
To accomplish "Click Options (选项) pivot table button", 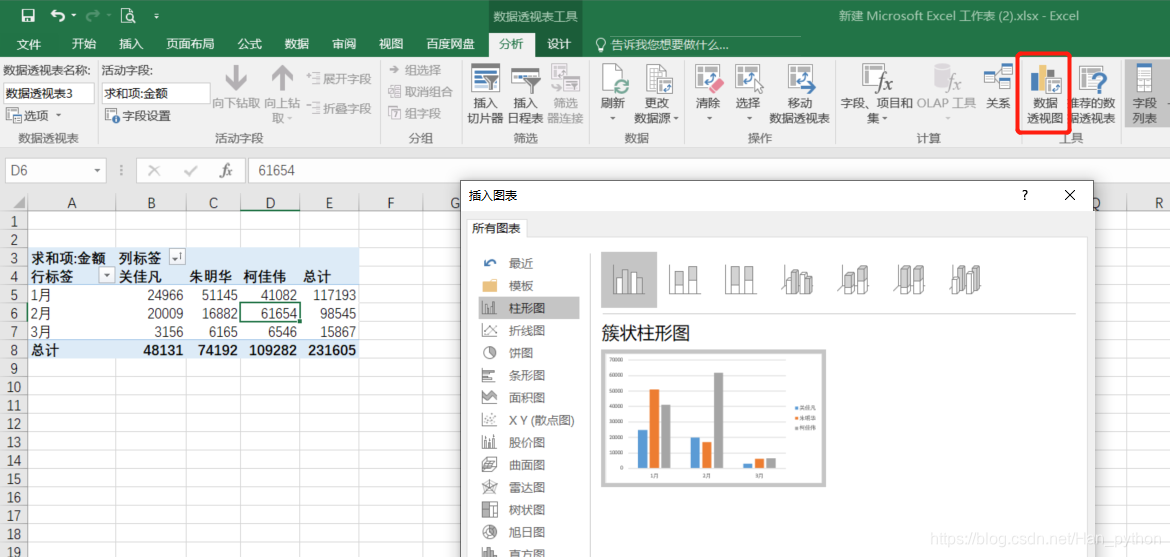I will tap(33, 116).
